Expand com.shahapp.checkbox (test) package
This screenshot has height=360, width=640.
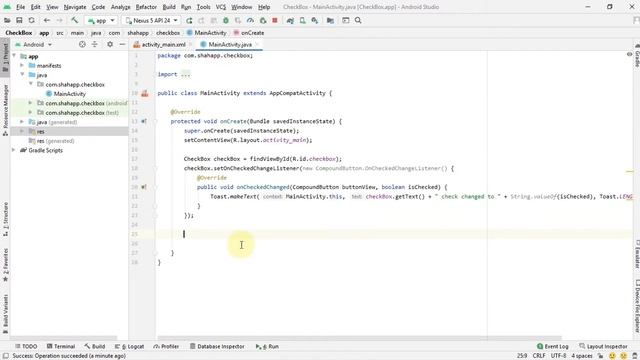[30, 112]
